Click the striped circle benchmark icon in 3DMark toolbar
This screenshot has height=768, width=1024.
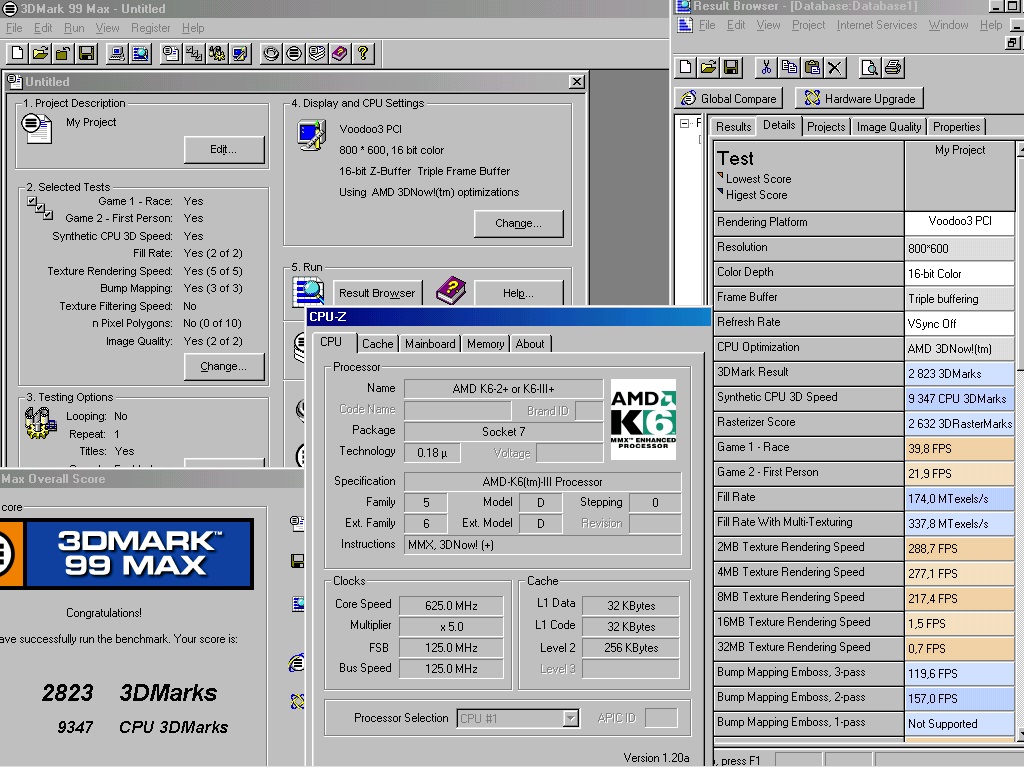(x=294, y=54)
